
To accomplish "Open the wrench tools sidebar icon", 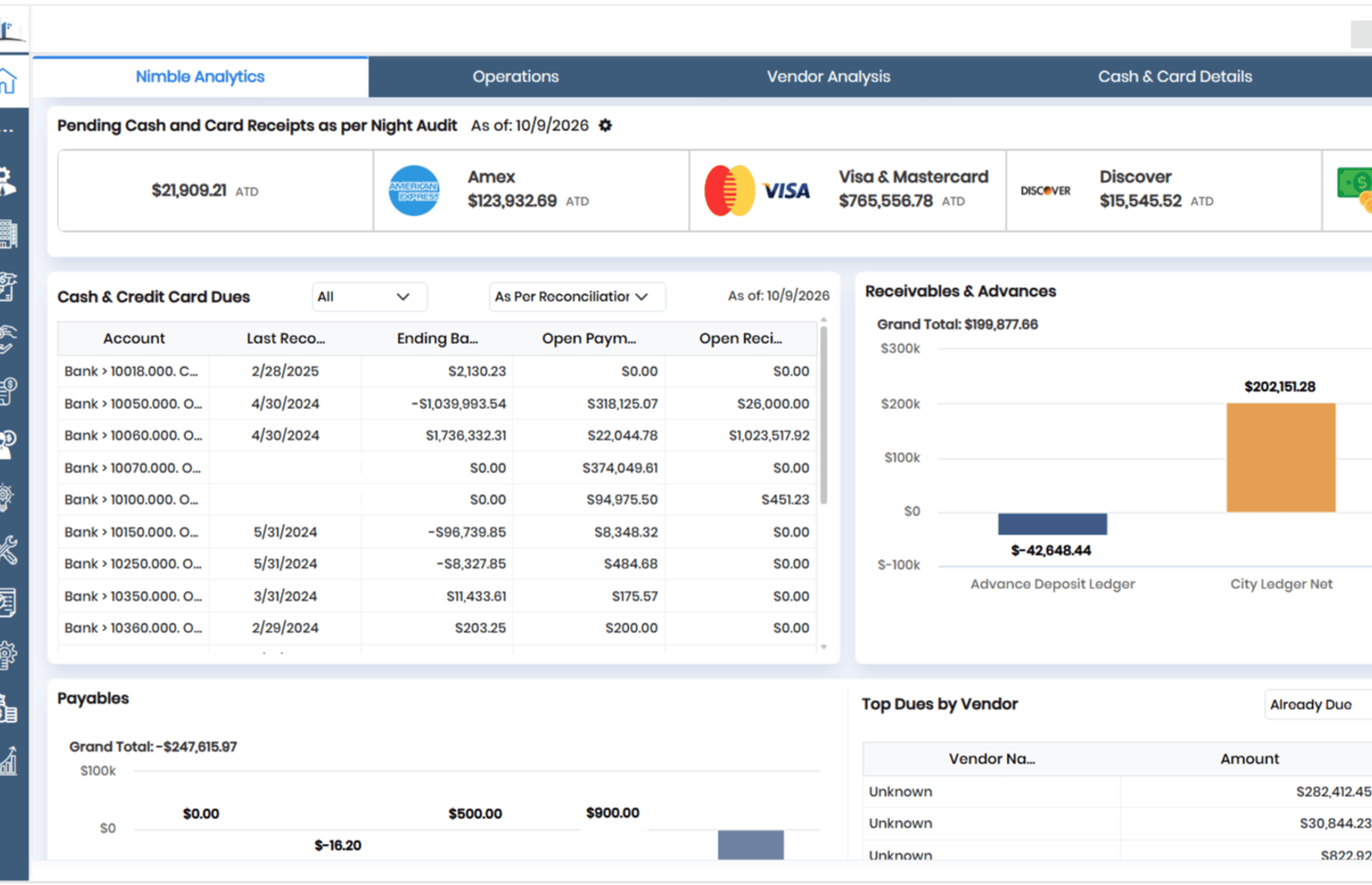I will pyautogui.click(x=8, y=550).
